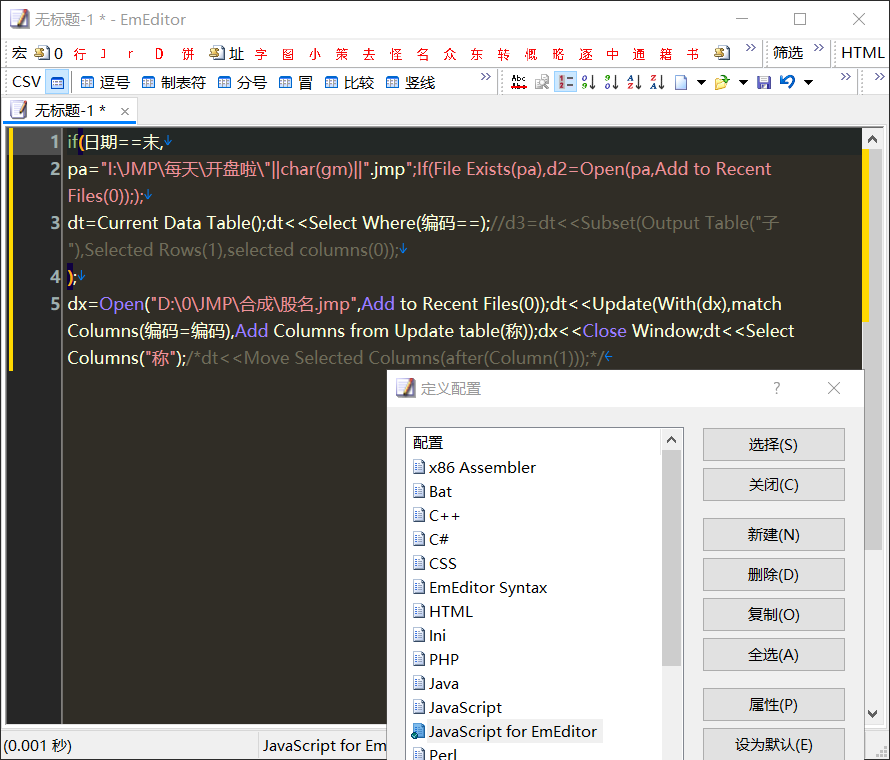
Task: Select x86 Assembler in configuration list
Action: click(474, 468)
